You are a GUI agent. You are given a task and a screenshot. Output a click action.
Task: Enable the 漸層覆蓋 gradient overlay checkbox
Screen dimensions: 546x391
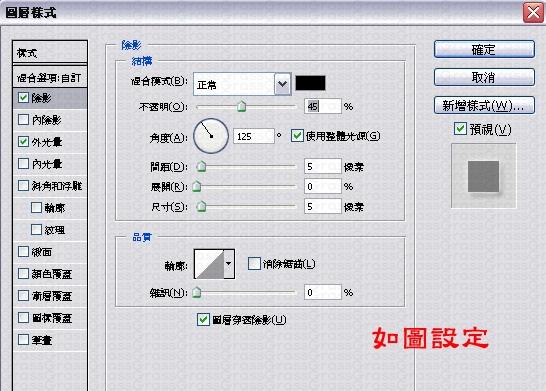pos(23,296)
